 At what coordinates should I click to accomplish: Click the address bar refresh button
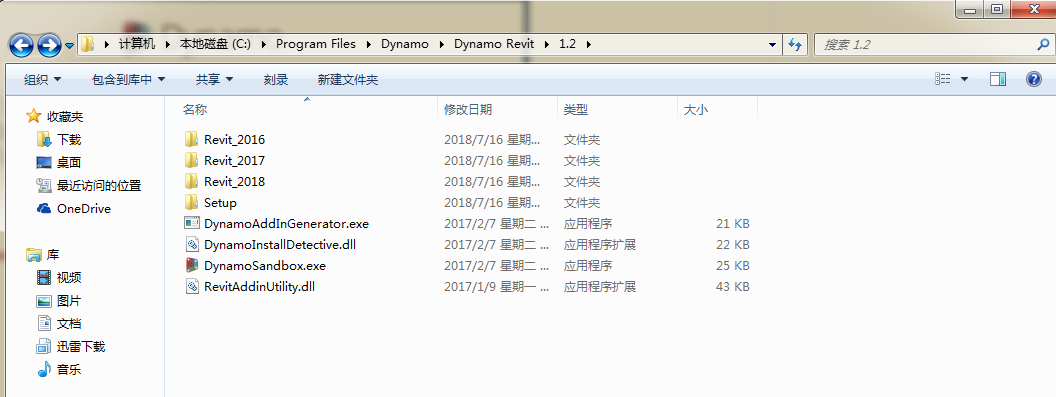[795, 45]
